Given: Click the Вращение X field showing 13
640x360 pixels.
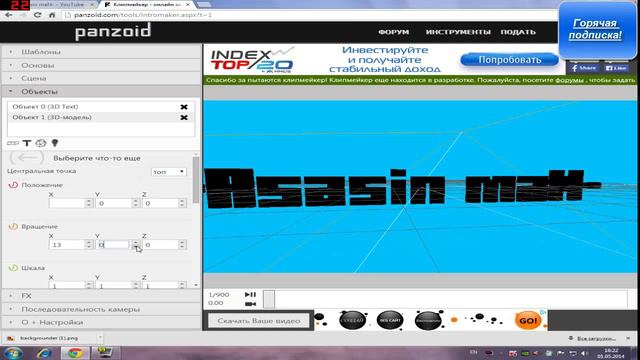Looking at the screenshot, I should 67,244.
